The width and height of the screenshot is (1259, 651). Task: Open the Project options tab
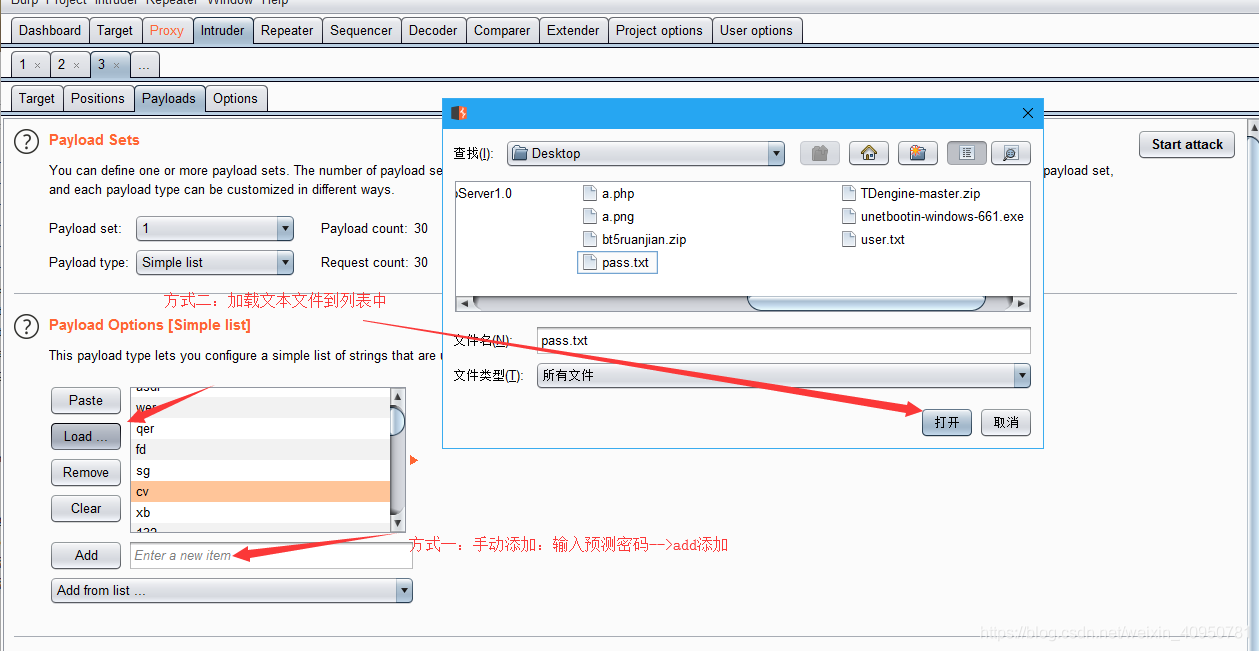(659, 30)
